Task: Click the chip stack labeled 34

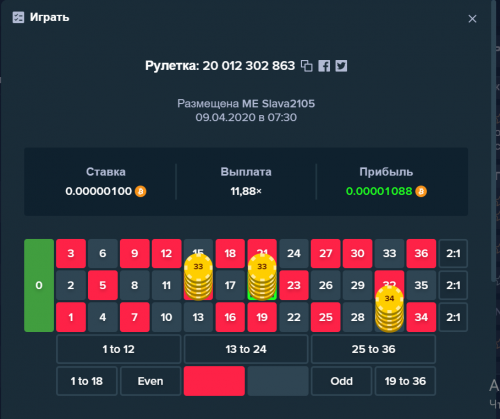Action: (x=389, y=308)
